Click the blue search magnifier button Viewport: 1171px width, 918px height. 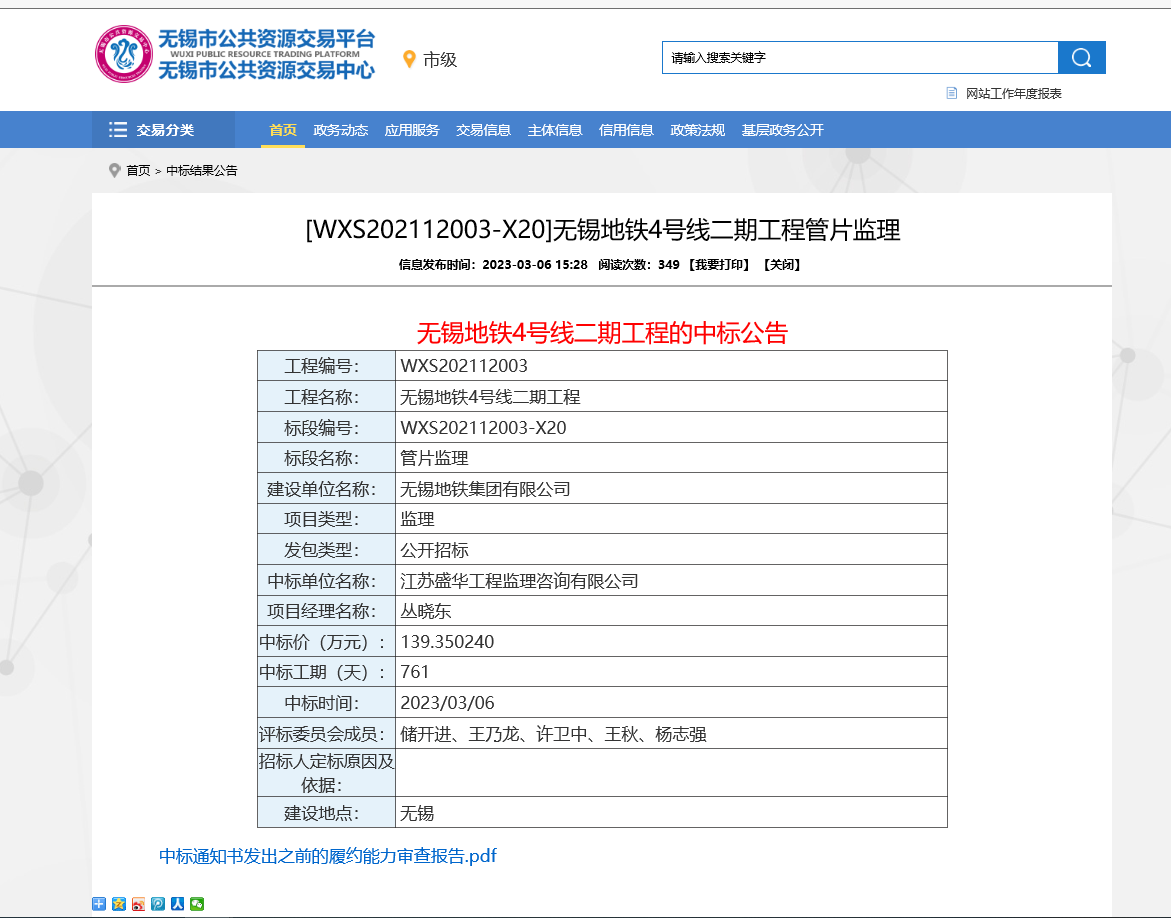1081,58
